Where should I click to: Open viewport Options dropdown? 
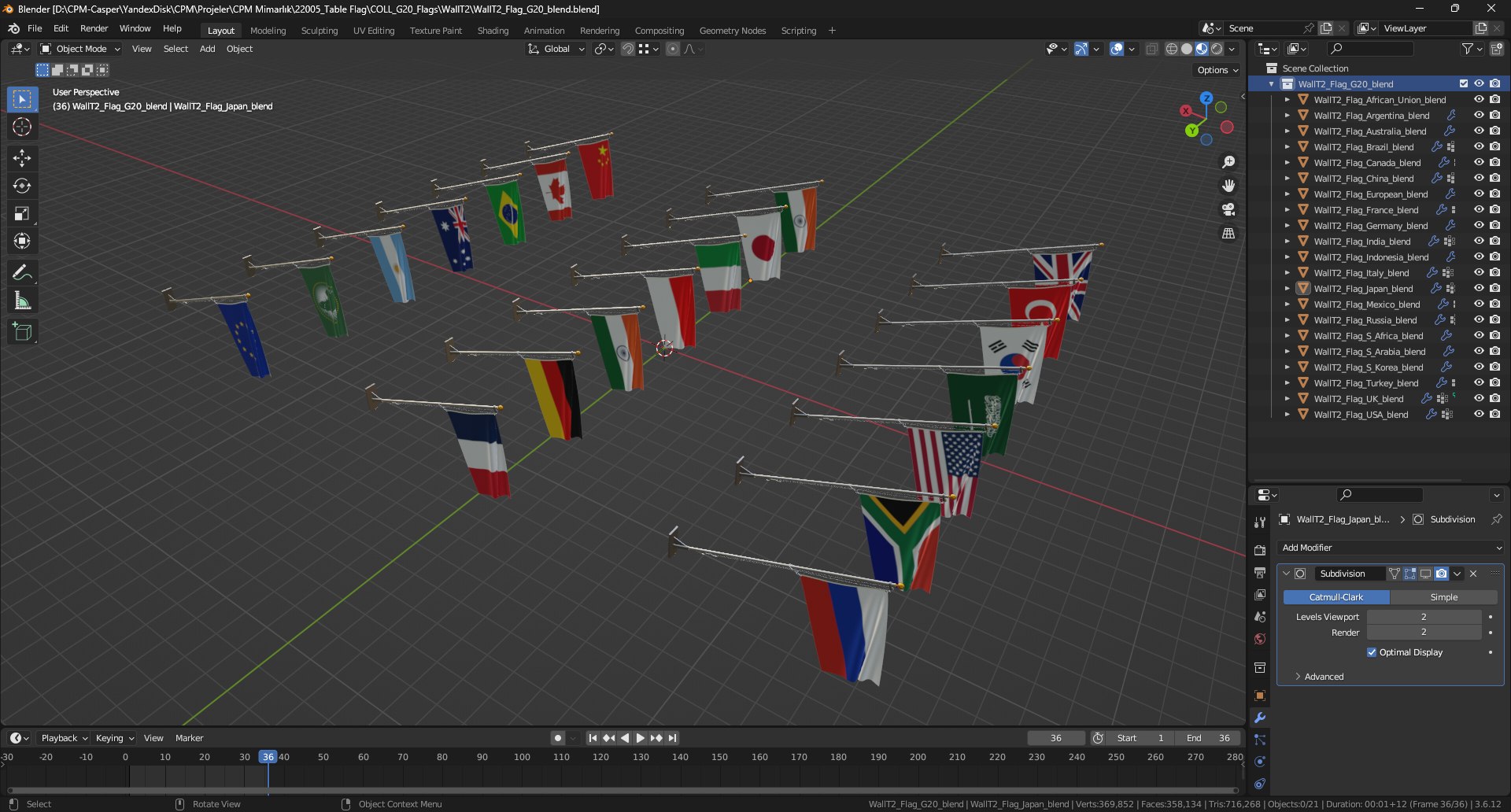pyautogui.click(x=1217, y=70)
